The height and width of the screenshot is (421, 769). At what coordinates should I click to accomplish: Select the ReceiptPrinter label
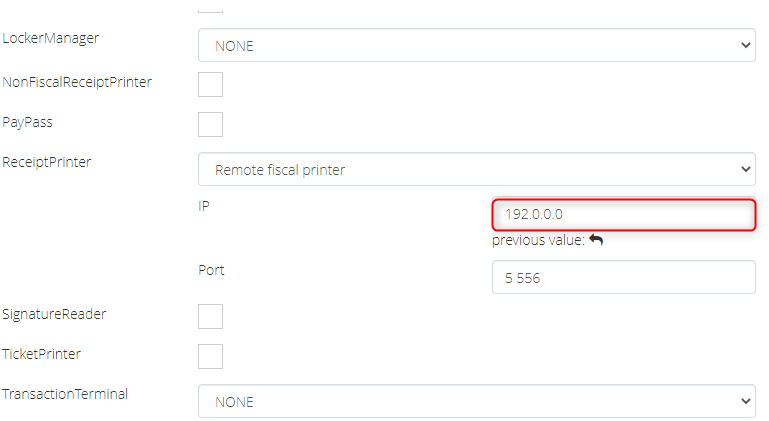tap(47, 161)
